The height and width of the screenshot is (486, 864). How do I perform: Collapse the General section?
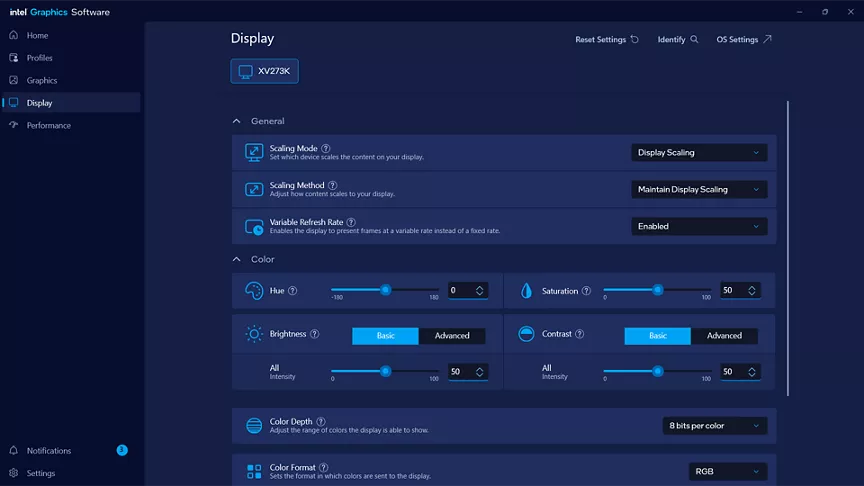coord(237,121)
